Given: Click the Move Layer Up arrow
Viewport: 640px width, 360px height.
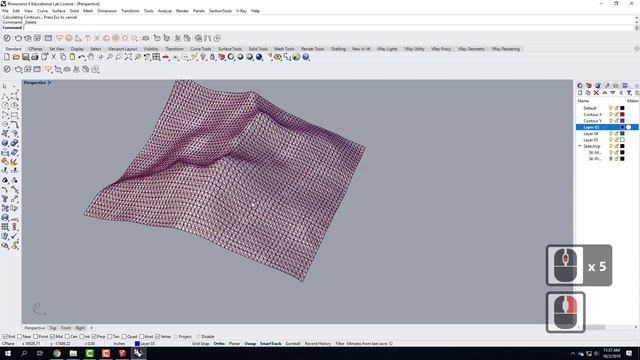Looking at the screenshot, I should (604, 93).
